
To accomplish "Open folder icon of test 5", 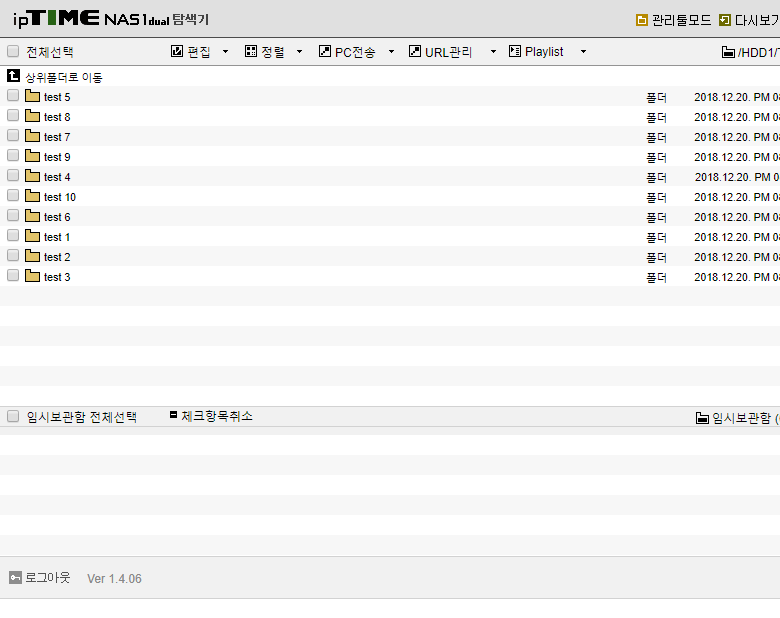I will (x=32, y=96).
